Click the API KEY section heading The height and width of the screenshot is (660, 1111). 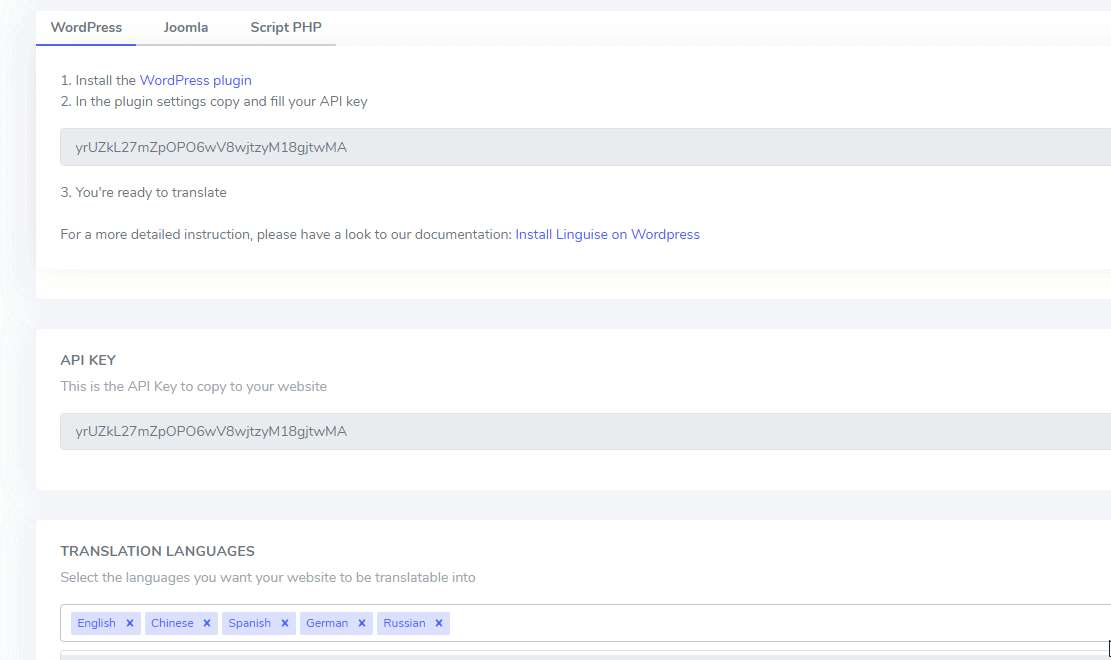point(88,360)
